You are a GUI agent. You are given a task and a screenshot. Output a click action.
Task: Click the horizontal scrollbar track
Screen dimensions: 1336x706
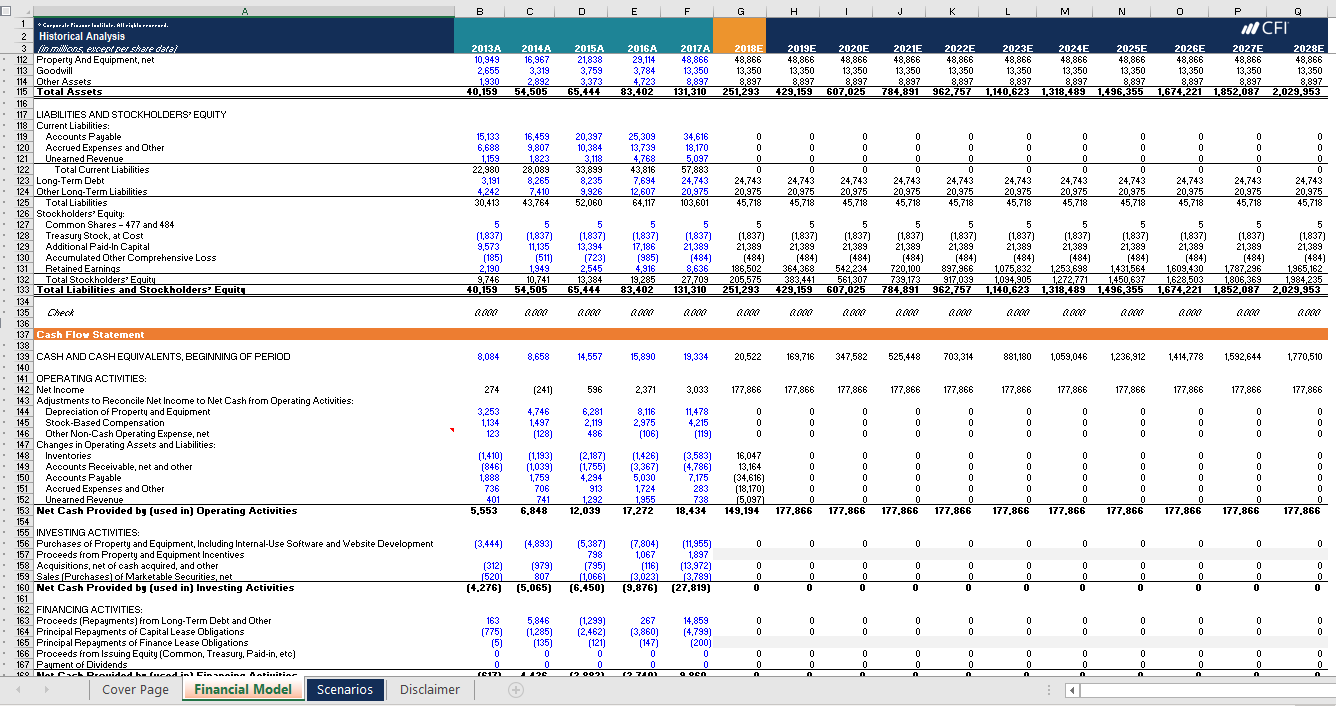click(1200, 690)
